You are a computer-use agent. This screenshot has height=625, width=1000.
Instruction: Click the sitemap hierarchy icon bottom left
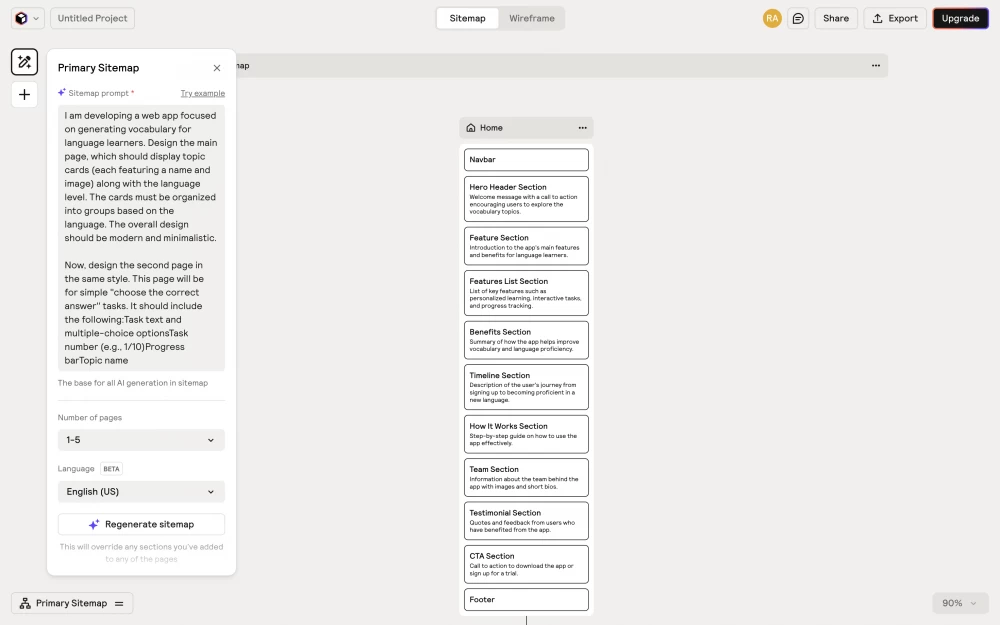click(23, 603)
